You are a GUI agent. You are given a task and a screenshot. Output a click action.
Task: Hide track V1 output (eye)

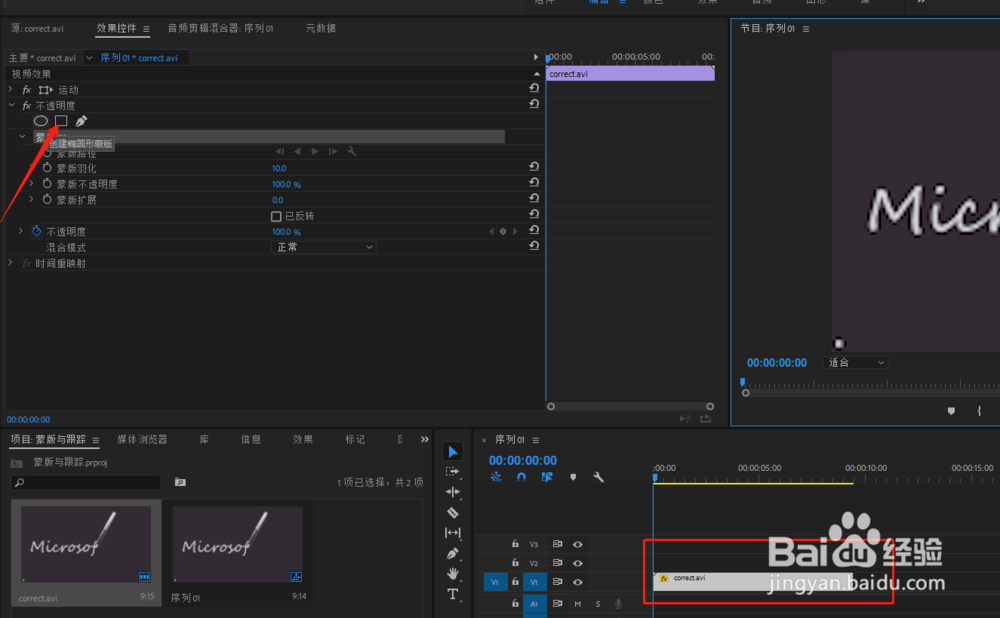click(577, 582)
